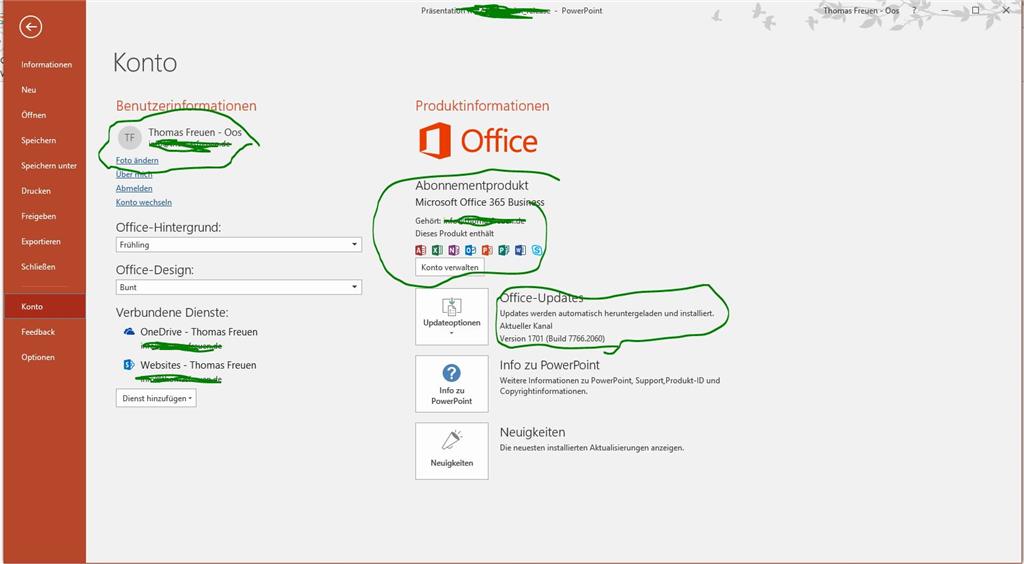
Task: Open help via title bar question mark
Action: tap(914, 10)
